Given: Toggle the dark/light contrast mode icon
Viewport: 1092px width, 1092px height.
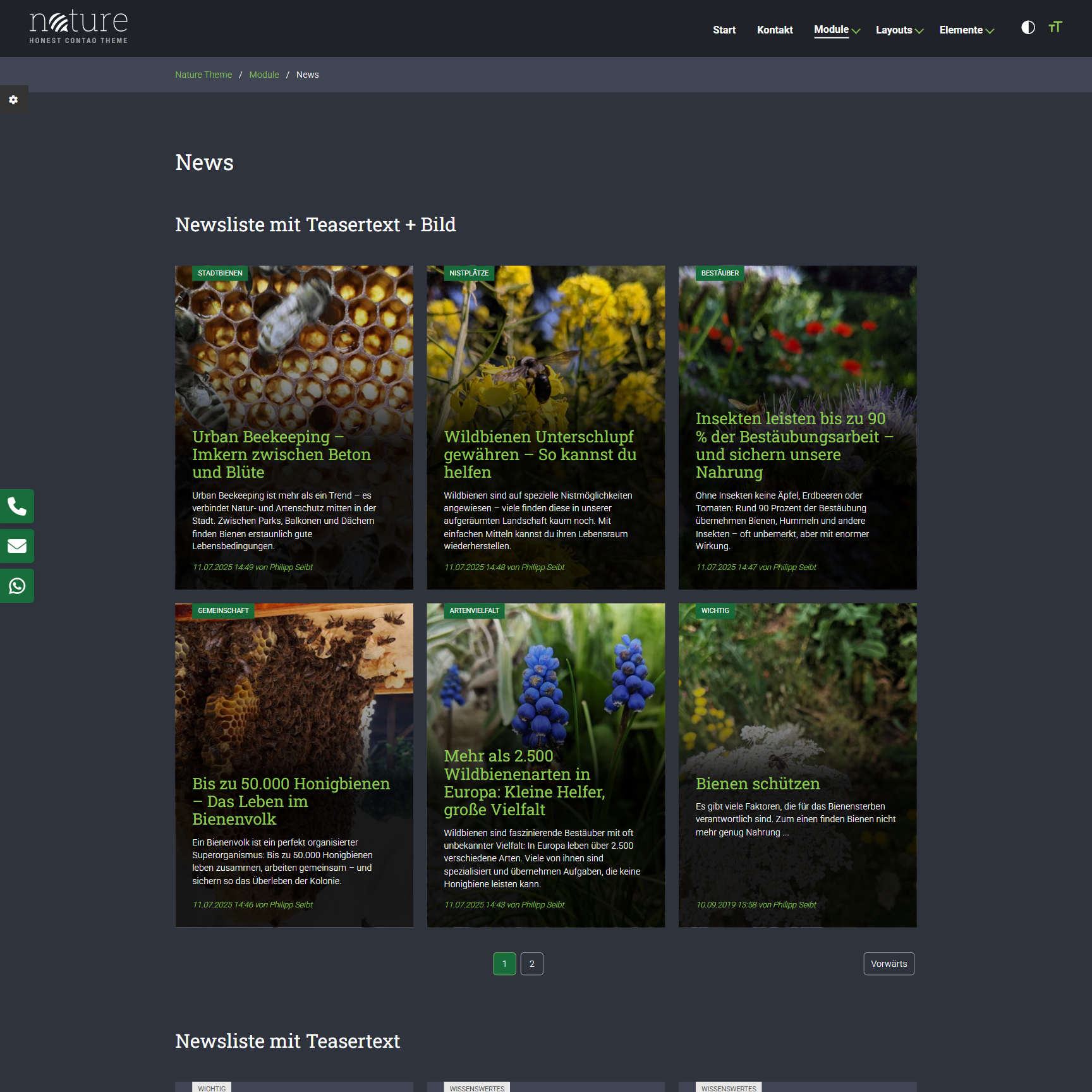Looking at the screenshot, I should pos(1028,27).
